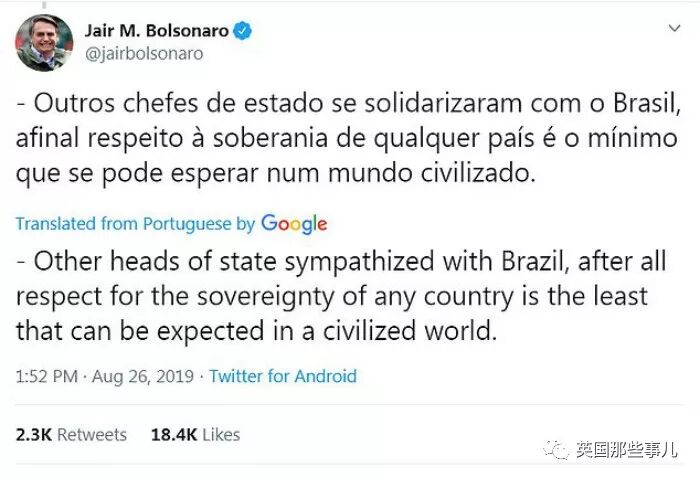700x480 pixels.
Task: Click the WeChat watermark logo icon
Action: 556,449
